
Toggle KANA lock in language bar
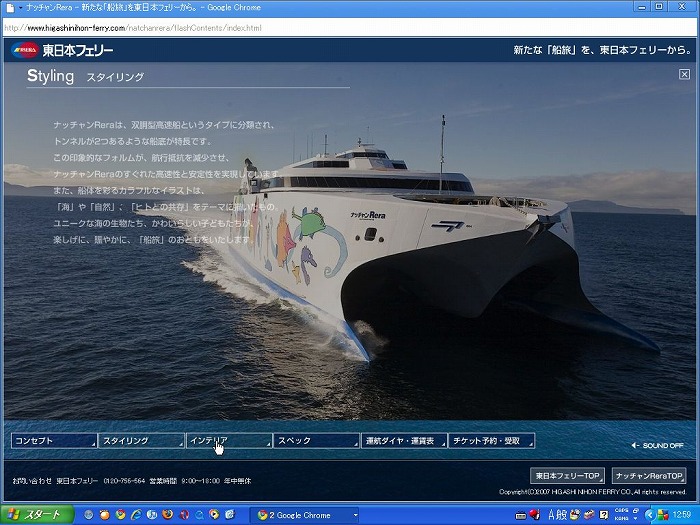tap(621, 519)
